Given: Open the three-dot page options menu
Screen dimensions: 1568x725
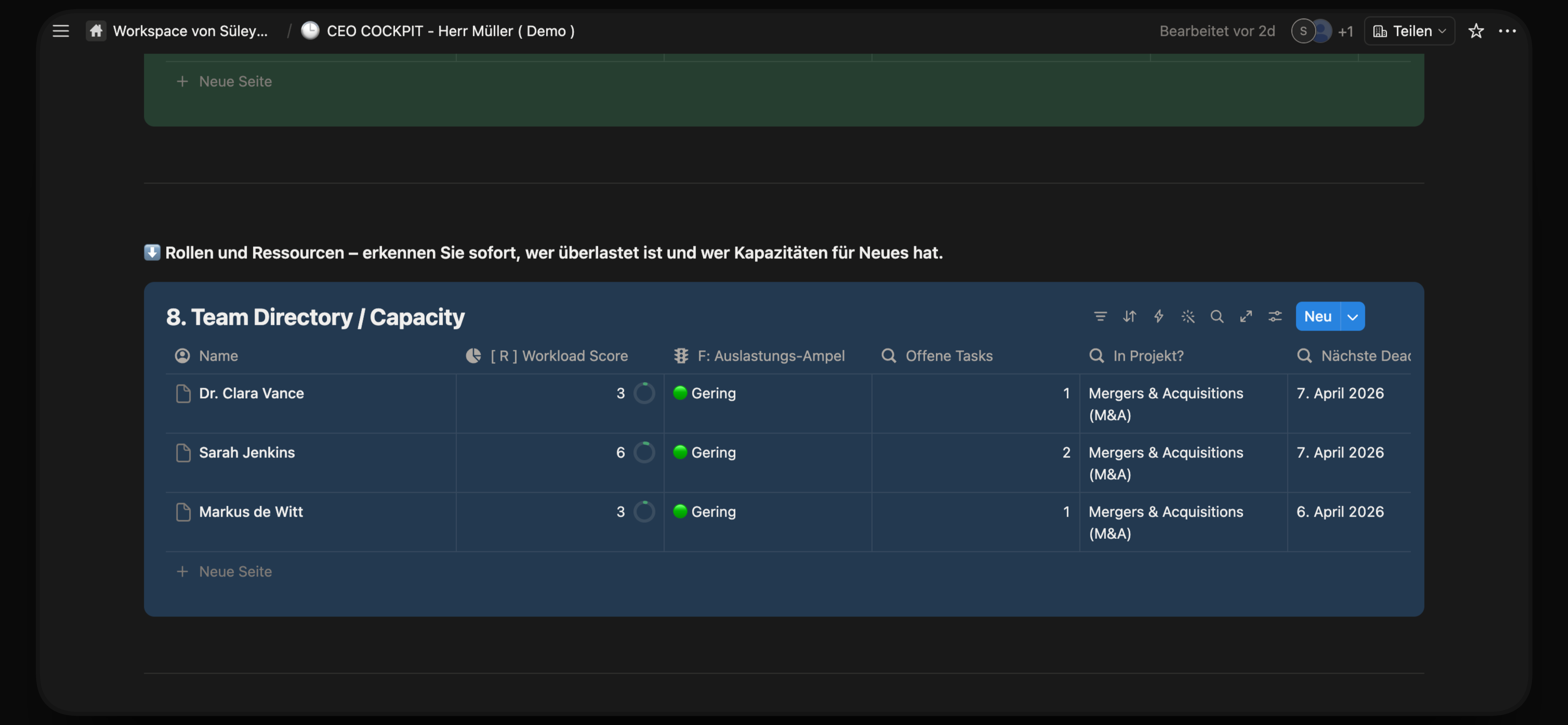Looking at the screenshot, I should (1507, 31).
